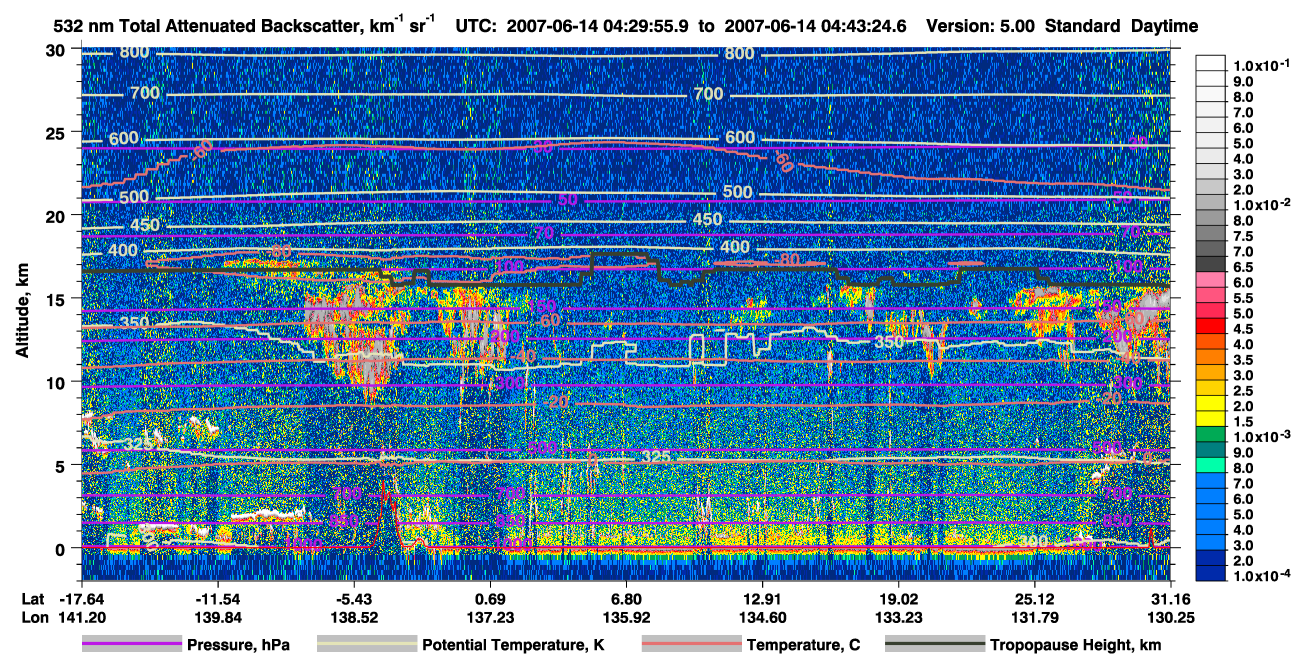
Task: Click latitude value 25.12
Action: pyautogui.click(x=1034, y=598)
